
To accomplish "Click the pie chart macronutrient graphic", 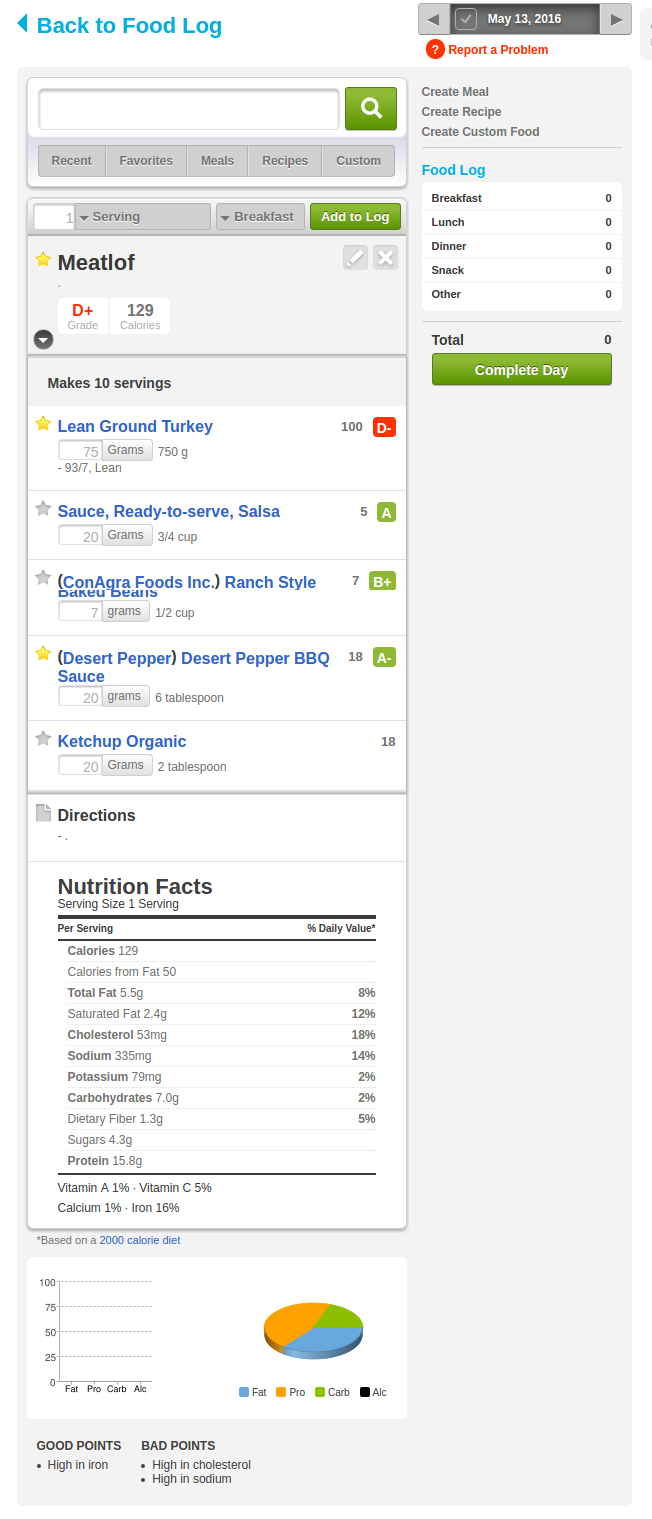I will [x=313, y=1330].
